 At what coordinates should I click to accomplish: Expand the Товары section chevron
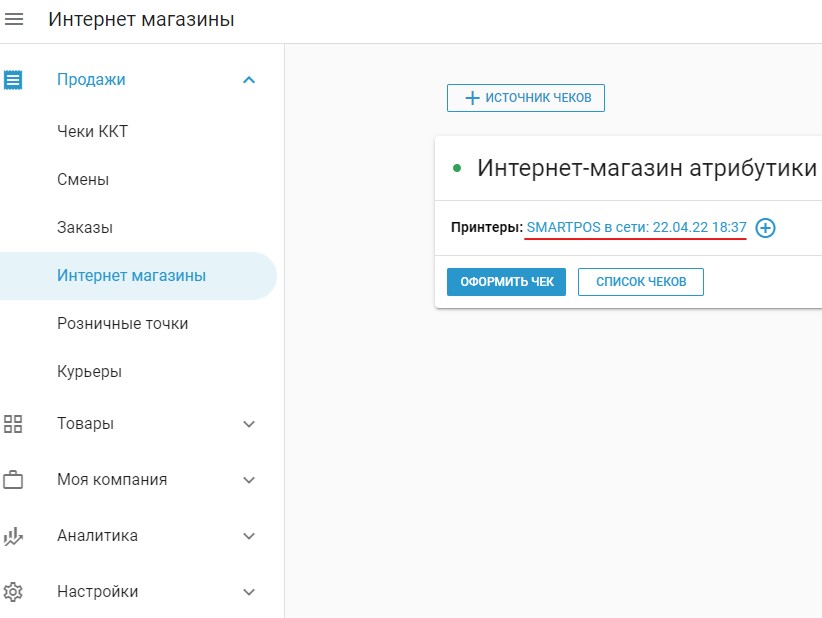pos(249,424)
